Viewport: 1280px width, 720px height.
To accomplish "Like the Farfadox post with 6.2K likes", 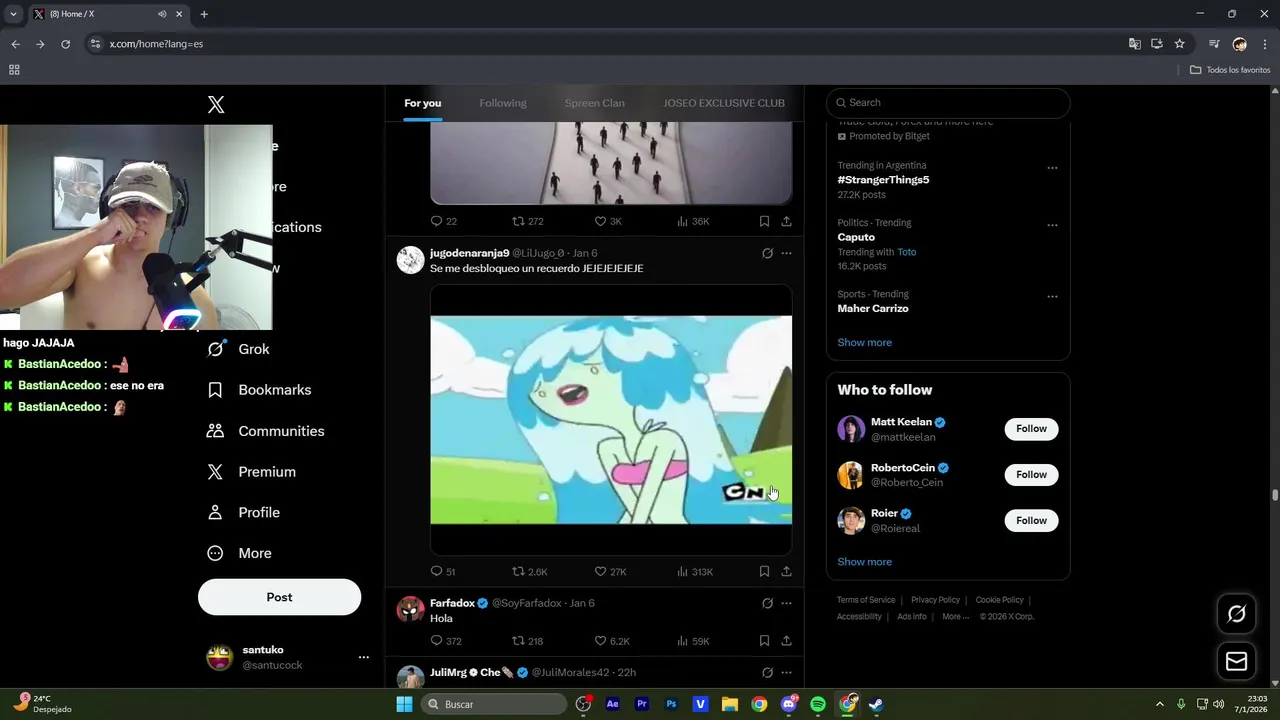I will pos(612,641).
